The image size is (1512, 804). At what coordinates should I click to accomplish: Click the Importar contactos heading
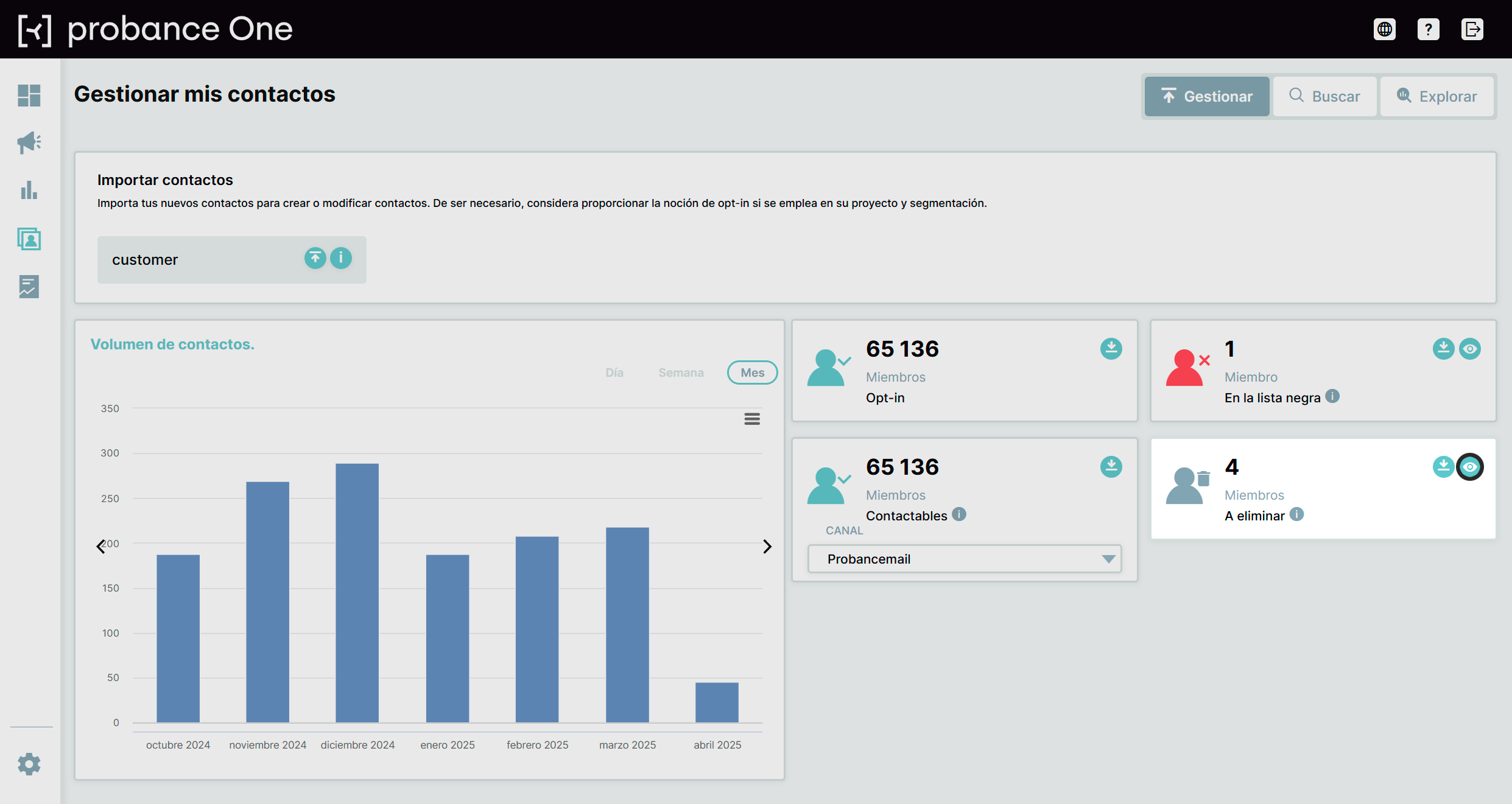pyautogui.click(x=165, y=180)
